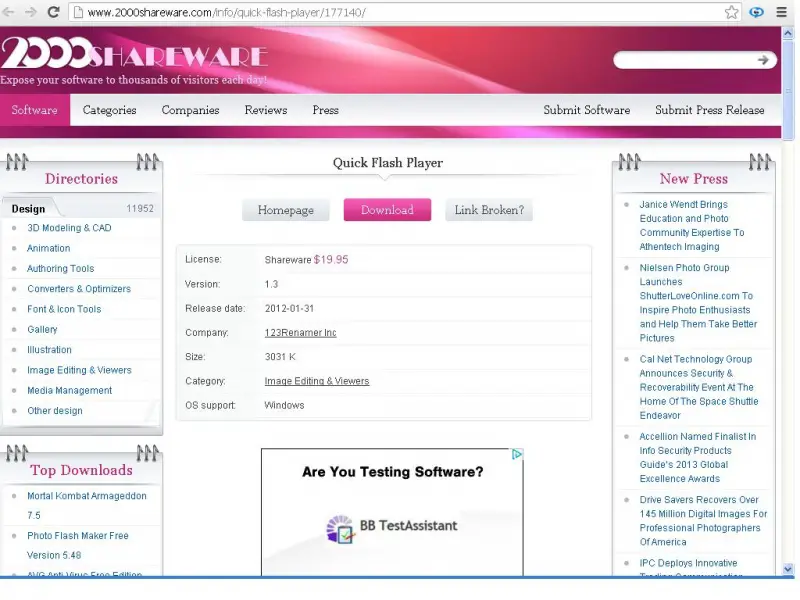Screen dimensions: 800x600
Task: Open the 123Renamer Inc company link
Action: coord(301,333)
